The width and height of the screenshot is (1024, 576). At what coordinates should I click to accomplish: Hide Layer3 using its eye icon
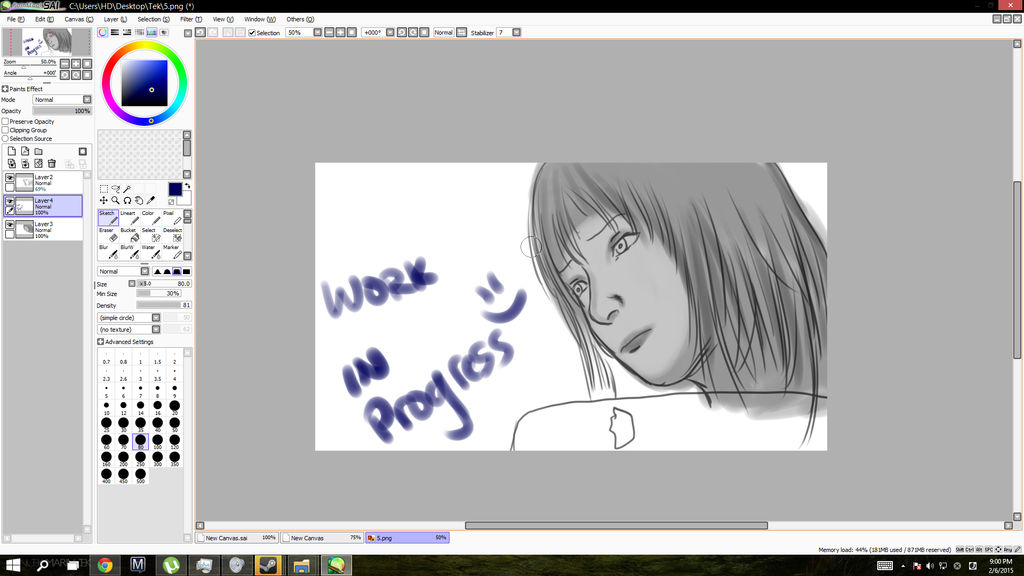coord(10,225)
